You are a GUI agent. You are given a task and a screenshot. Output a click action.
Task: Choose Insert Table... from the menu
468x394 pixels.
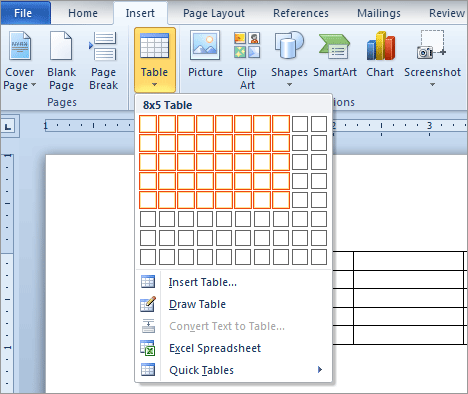pos(203,282)
